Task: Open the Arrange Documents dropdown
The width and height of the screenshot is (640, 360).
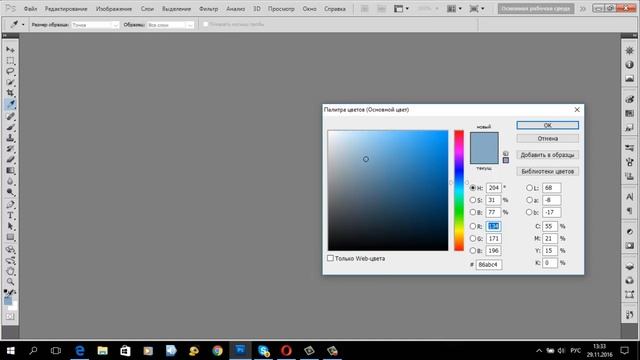Action: (454, 9)
